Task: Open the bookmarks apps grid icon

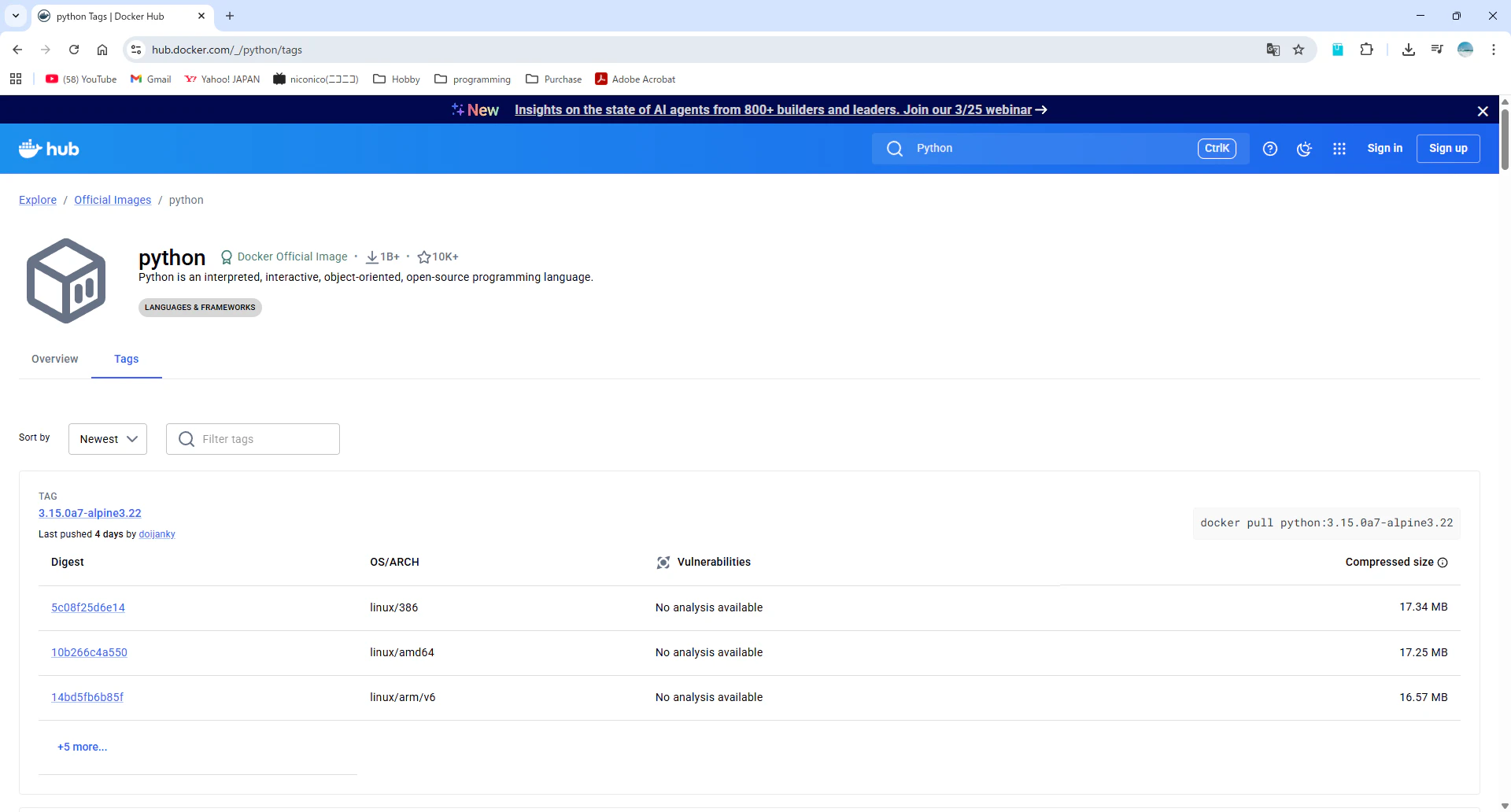Action: point(16,79)
